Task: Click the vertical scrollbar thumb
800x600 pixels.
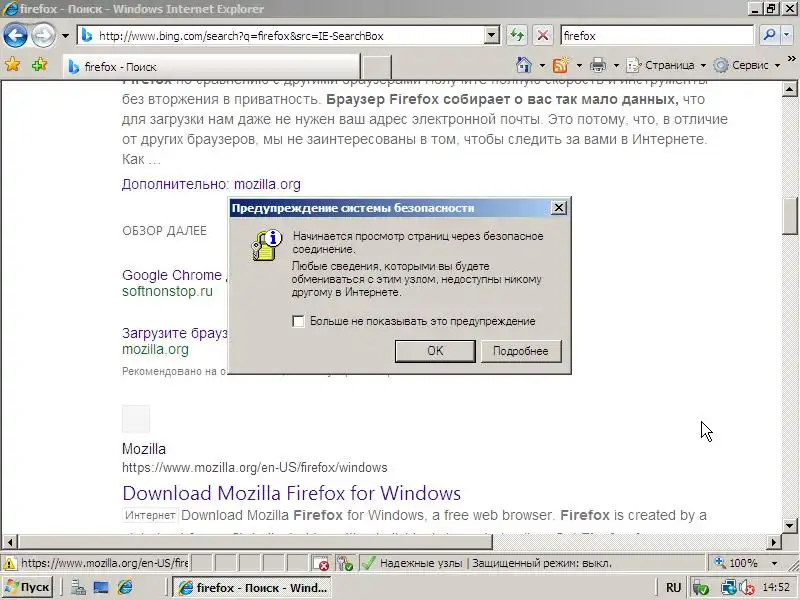Action: 789,215
